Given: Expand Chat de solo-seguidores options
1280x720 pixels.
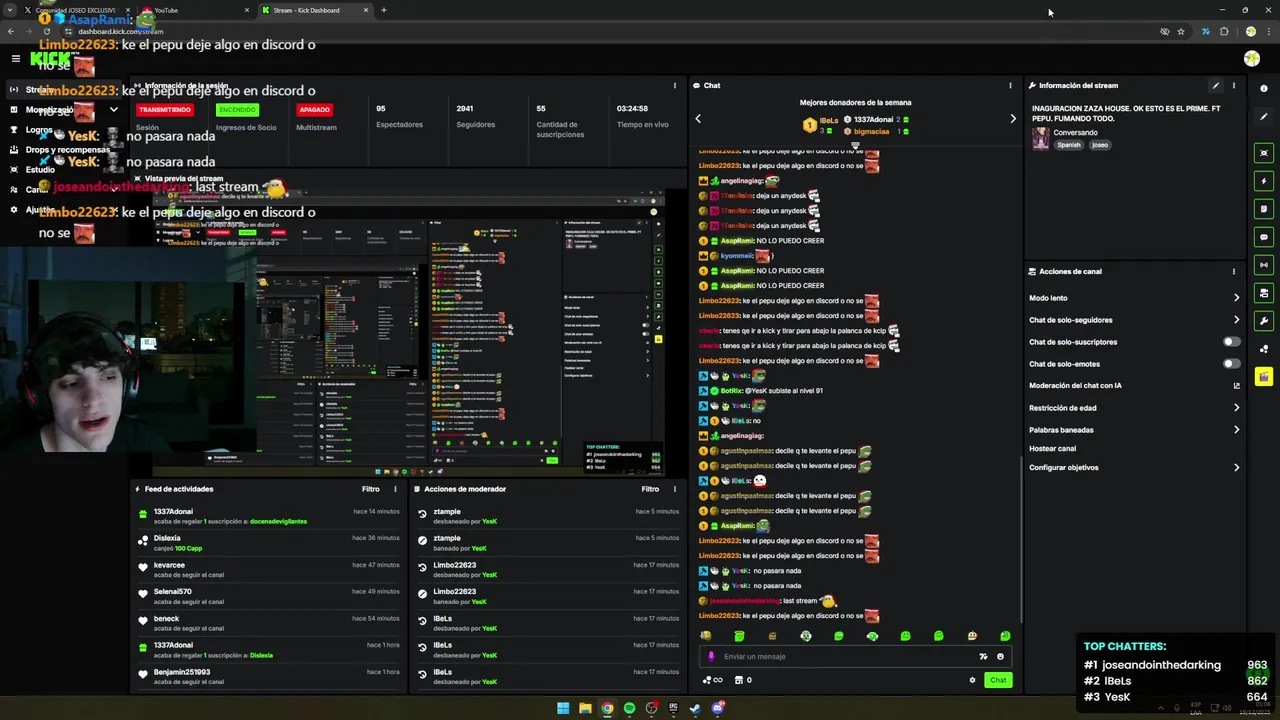Looking at the screenshot, I should click(x=1236, y=320).
